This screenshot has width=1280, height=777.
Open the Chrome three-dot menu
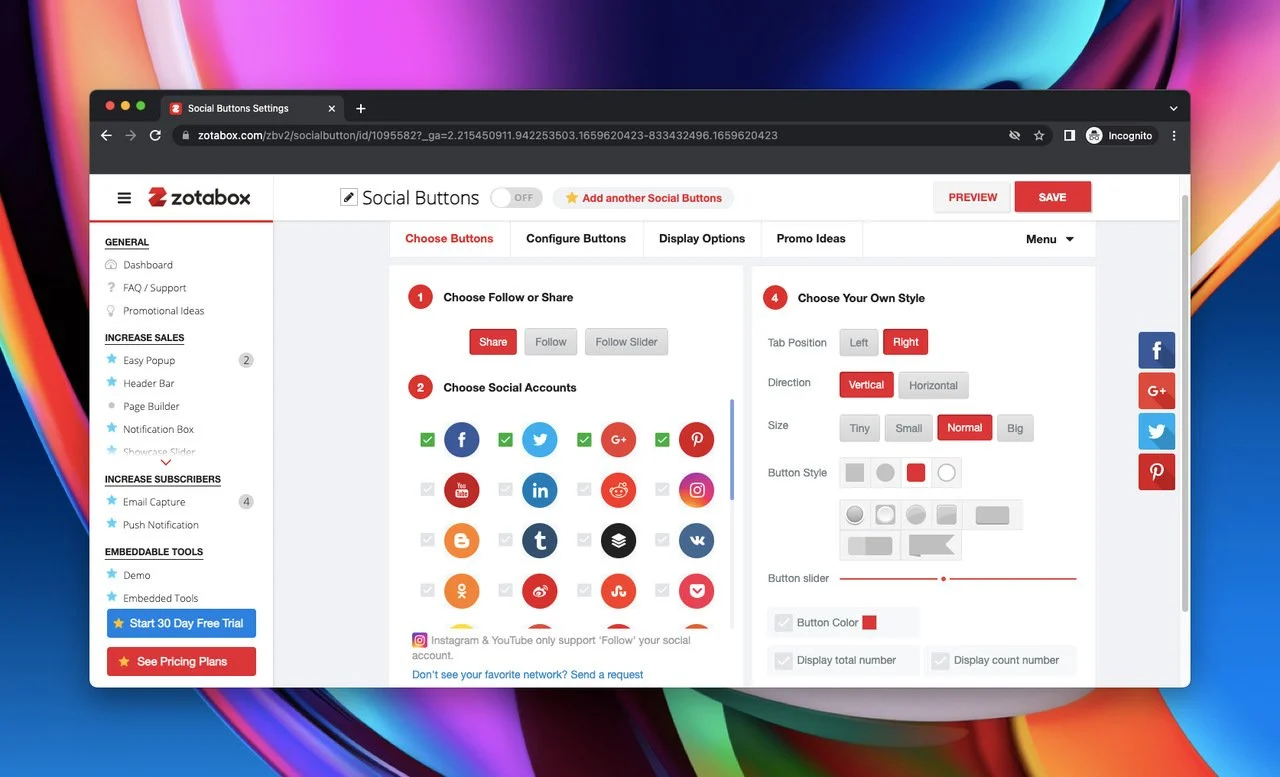pyautogui.click(x=1174, y=136)
